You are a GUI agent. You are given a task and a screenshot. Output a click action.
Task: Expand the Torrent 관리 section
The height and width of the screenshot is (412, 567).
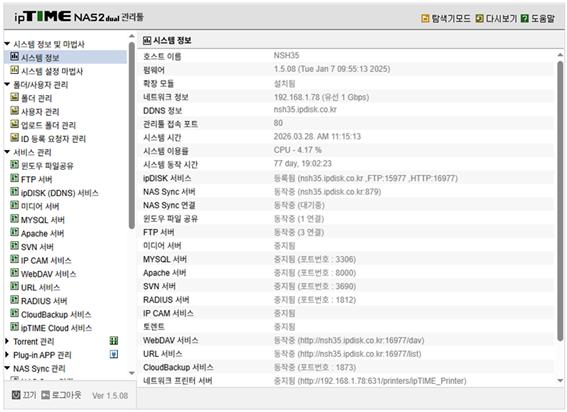(7, 341)
